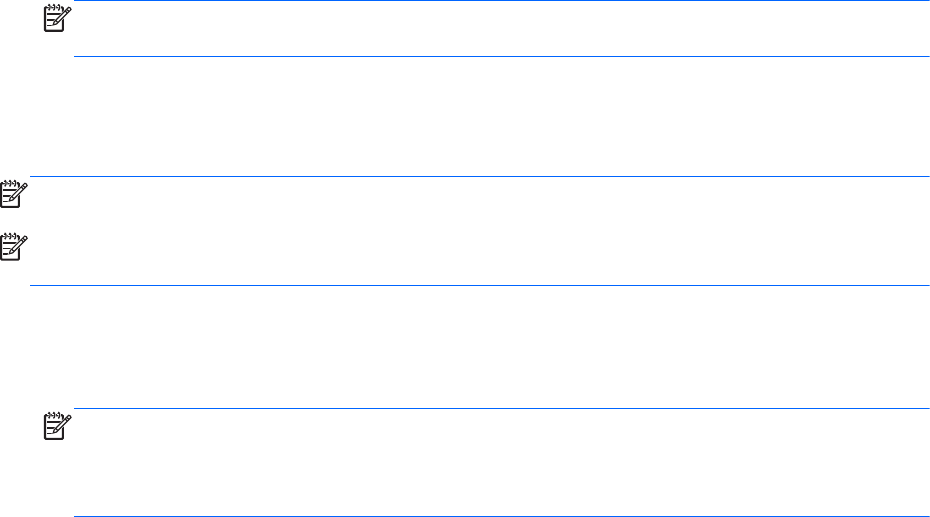The image size is (930, 517).
Task: Select the bottom indented note icon
Action: pyautogui.click(x=56, y=428)
